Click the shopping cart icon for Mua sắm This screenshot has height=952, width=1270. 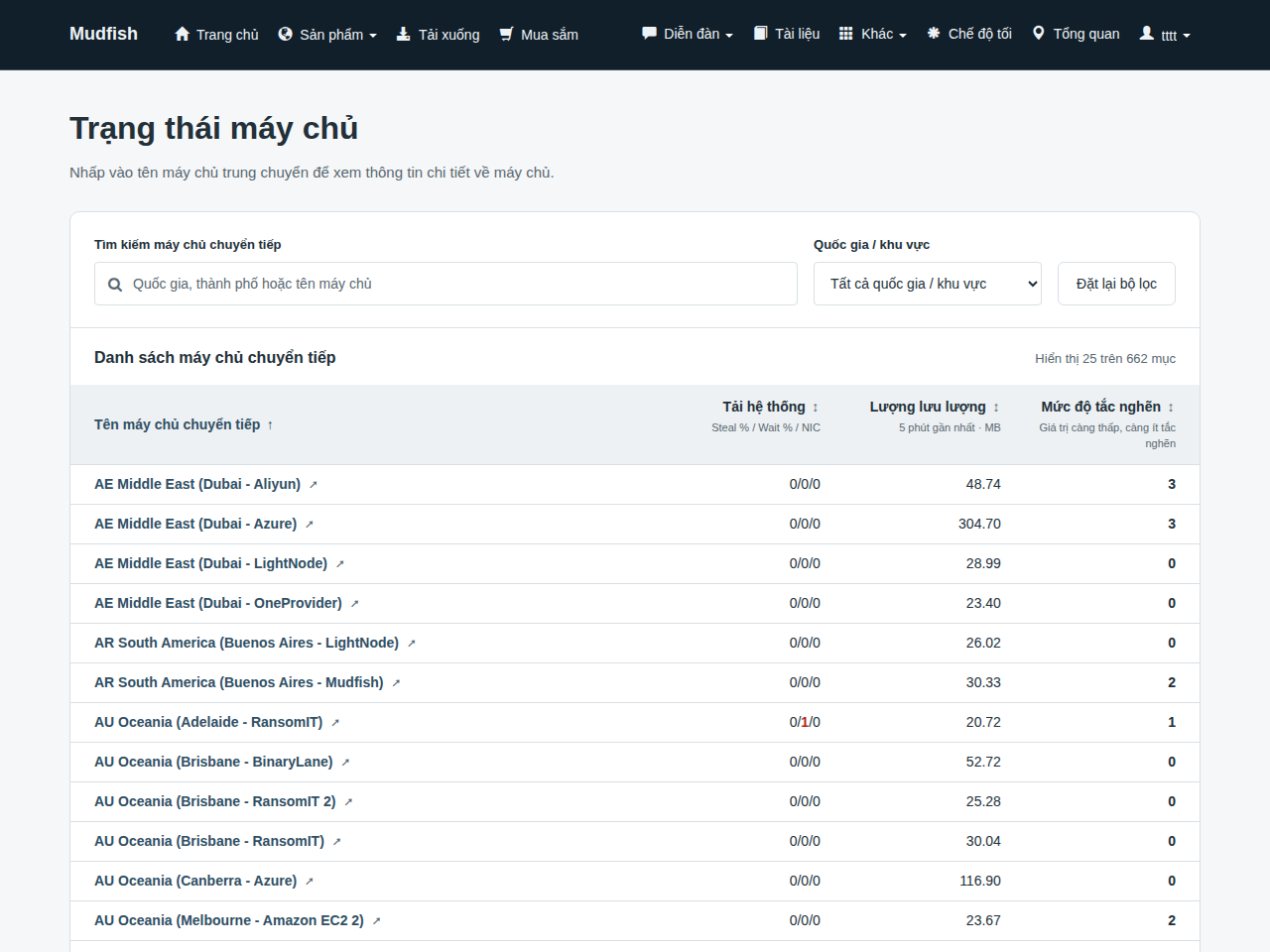click(x=506, y=34)
